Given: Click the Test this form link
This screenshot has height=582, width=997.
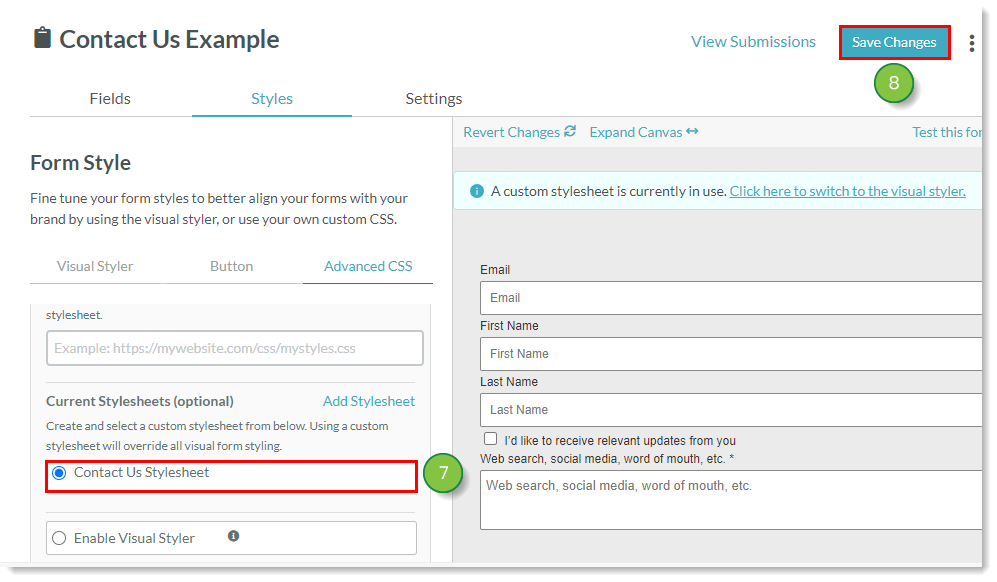Looking at the screenshot, I should (947, 132).
